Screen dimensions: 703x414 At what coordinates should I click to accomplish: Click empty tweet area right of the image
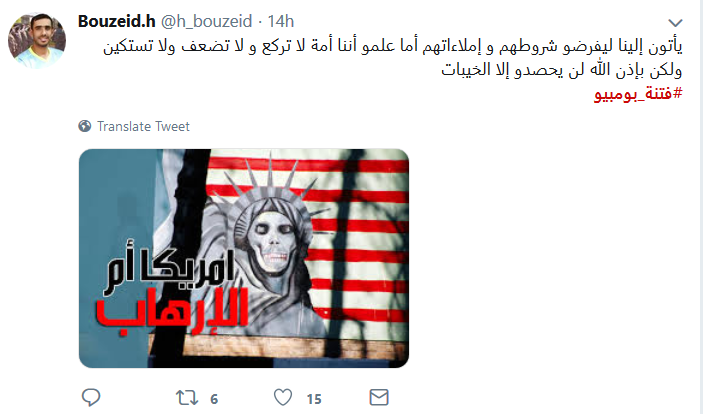click(x=551, y=258)
